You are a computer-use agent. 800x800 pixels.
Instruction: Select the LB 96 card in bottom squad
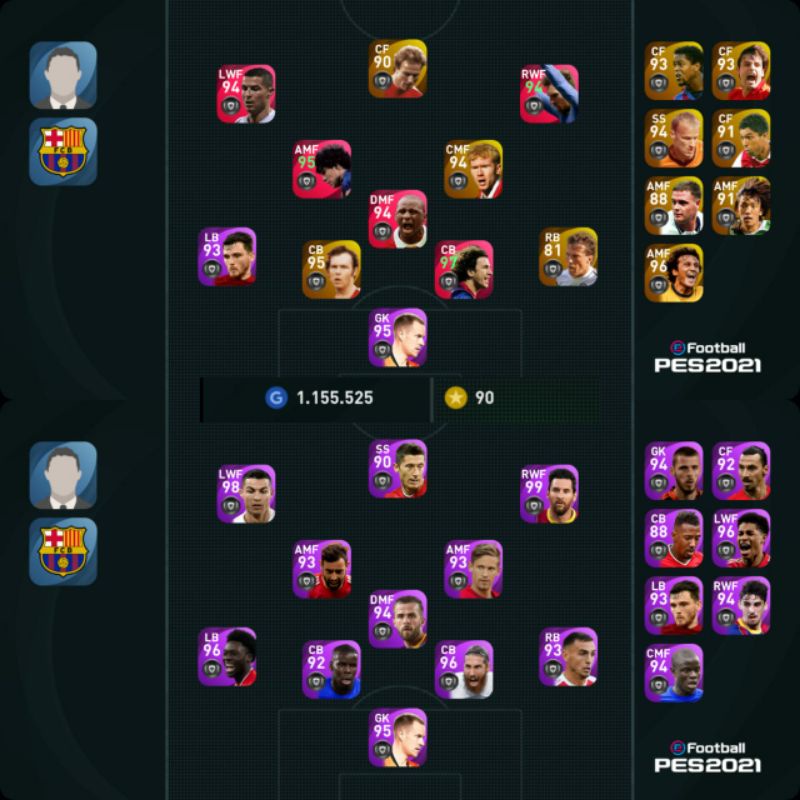(x=227, y=657)
